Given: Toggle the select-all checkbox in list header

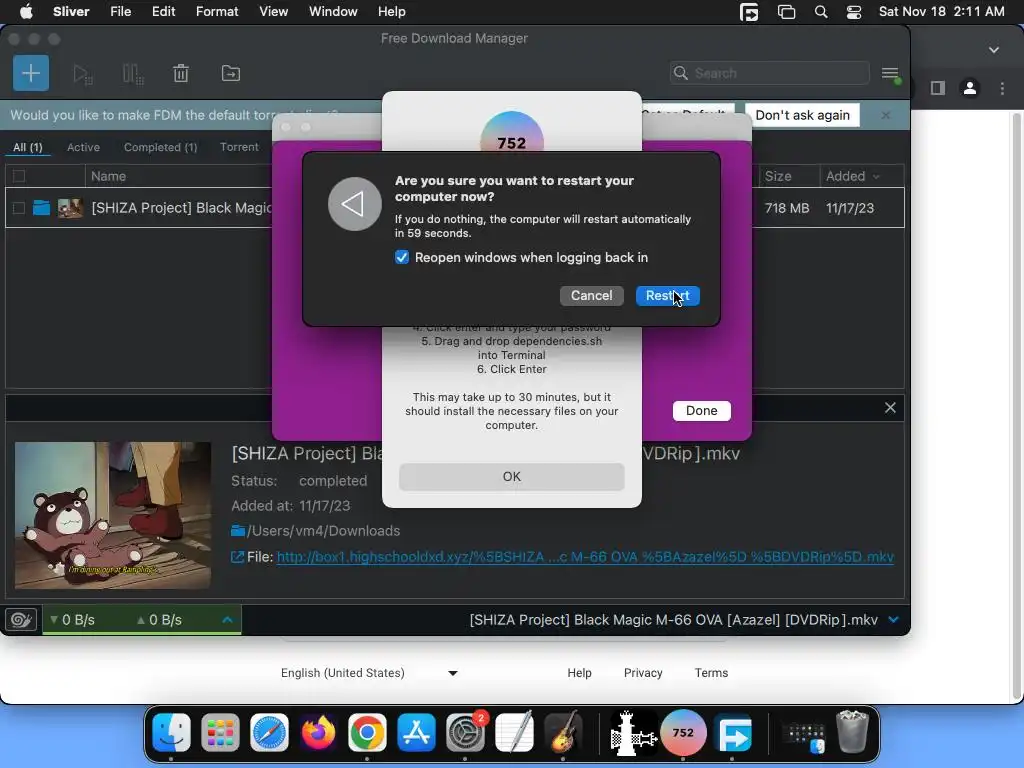Looking at the screenshot, I should (19, 176).
